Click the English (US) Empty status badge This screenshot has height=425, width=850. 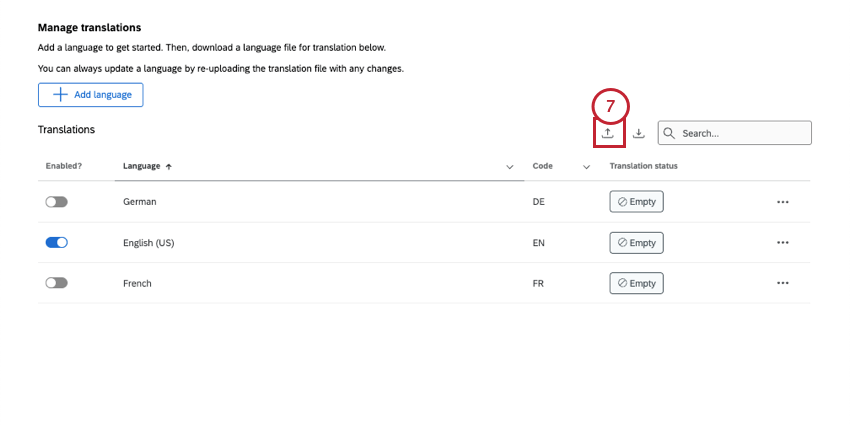click(636, 243)
